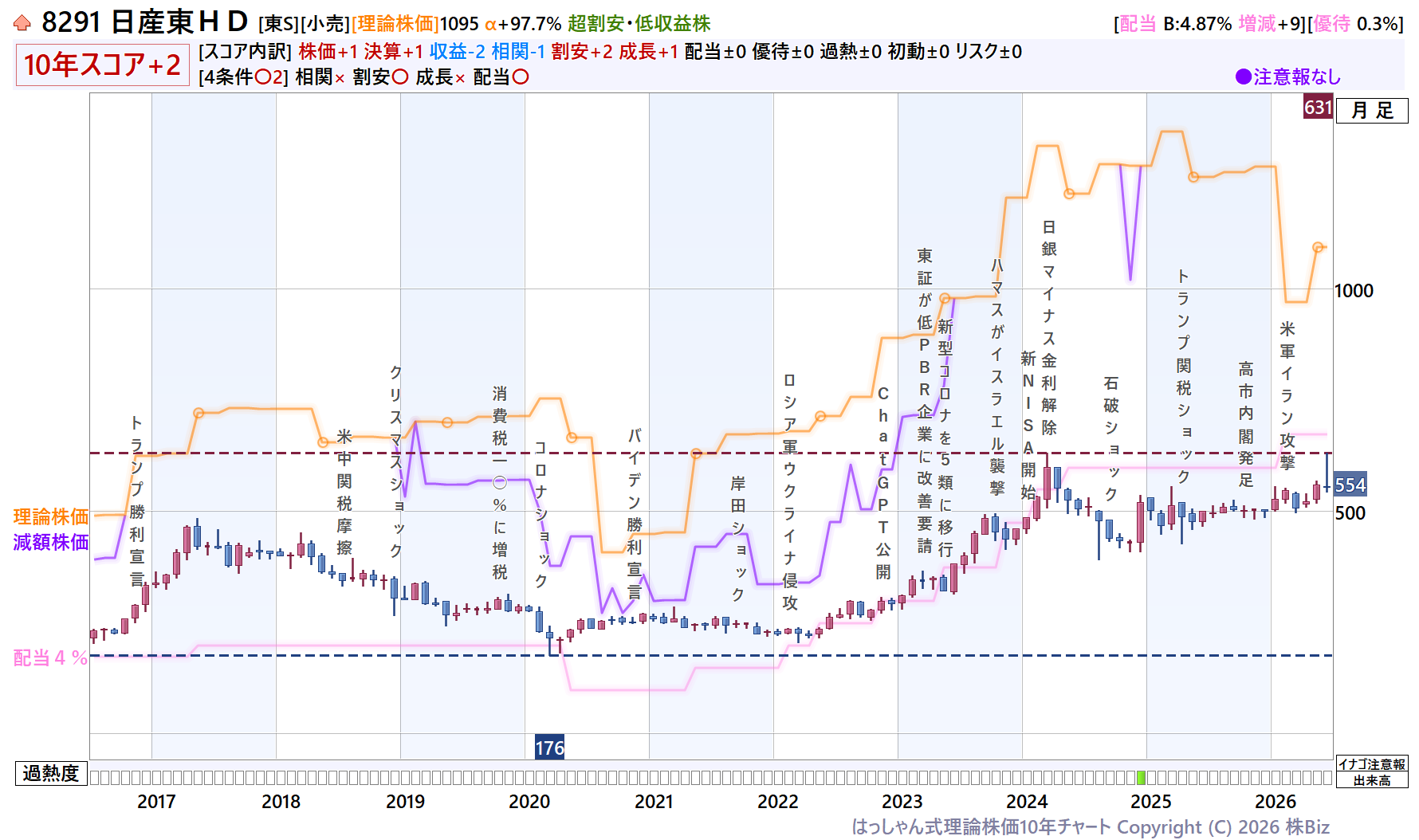Click the 10年スコア+2 score box

click(102, 65)
